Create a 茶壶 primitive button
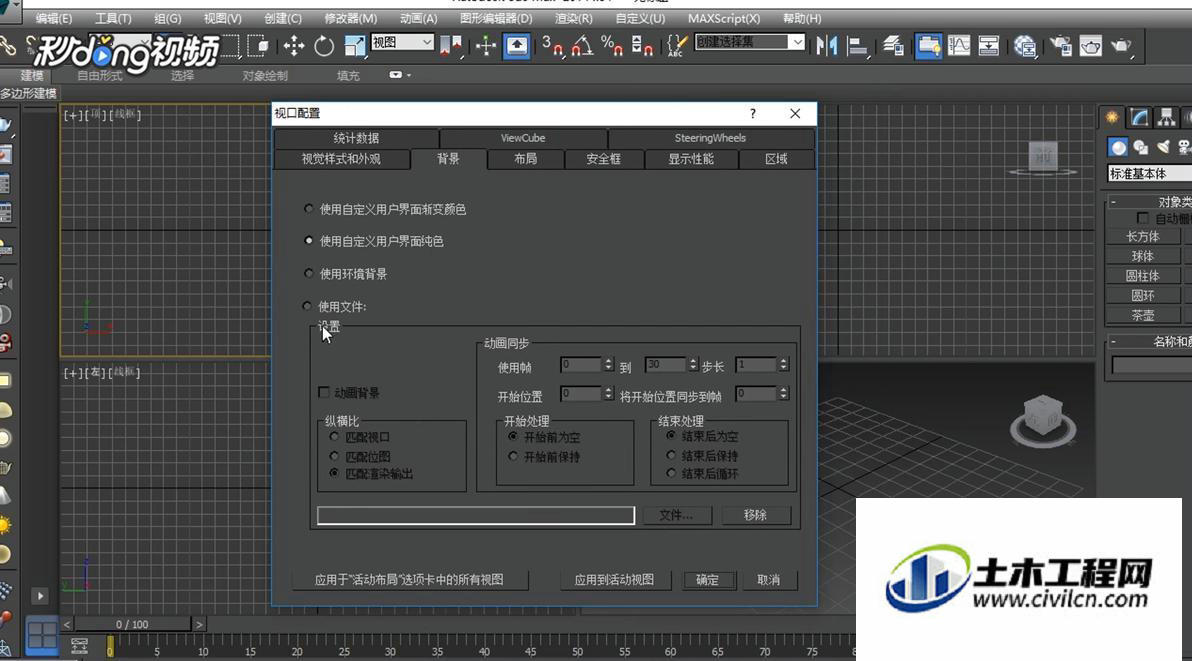Screen dimensions: 1192x661 click(1143, 315)
